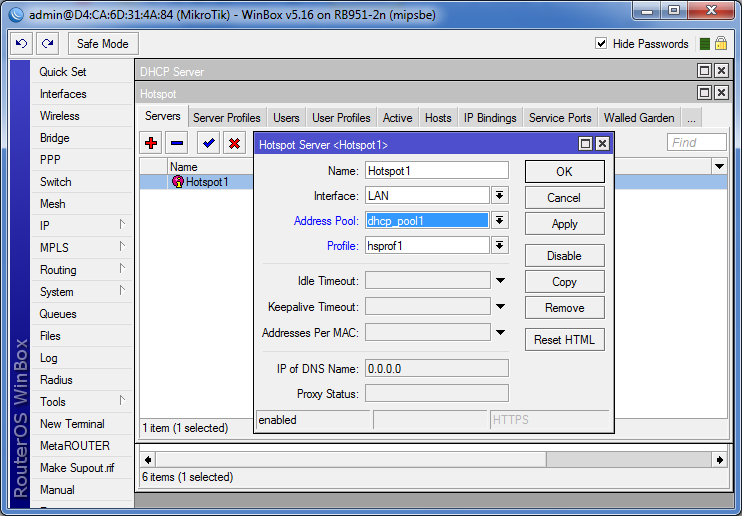Open Quick Set from sidebar
The width and height of the screenshot is (742, 516).
coord(81,71)
